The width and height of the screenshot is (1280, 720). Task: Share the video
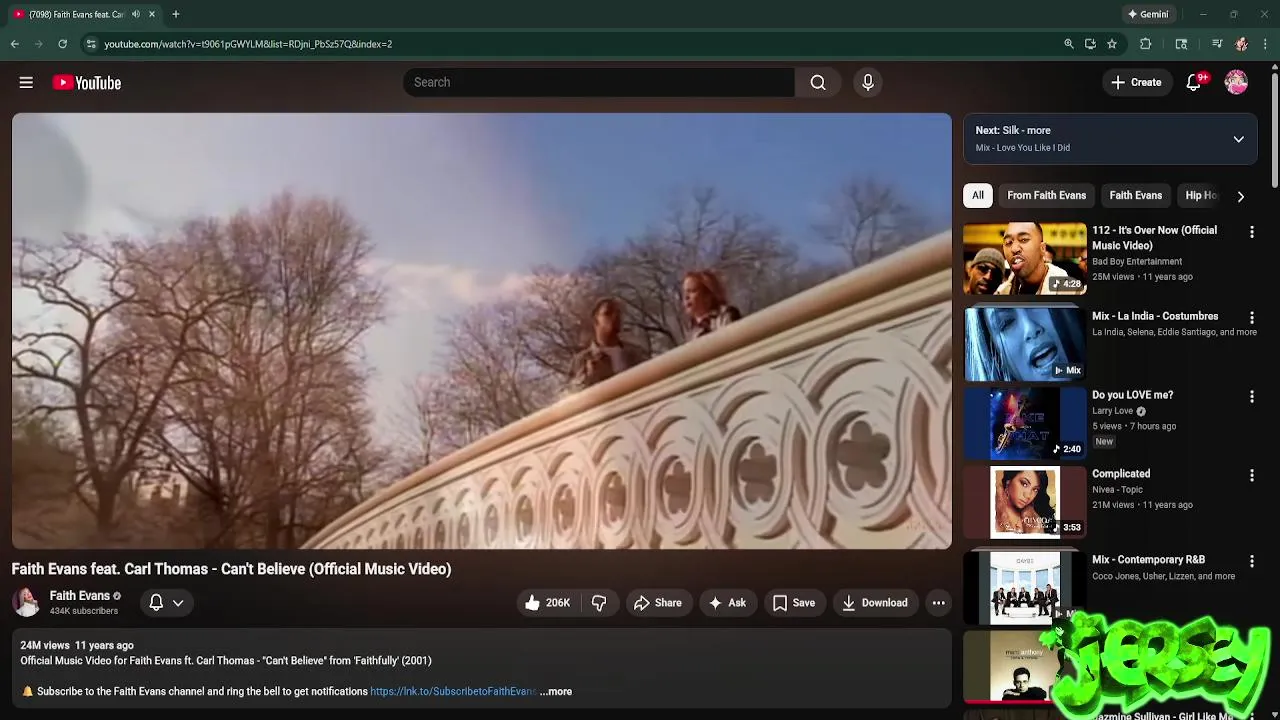[657, 603]
